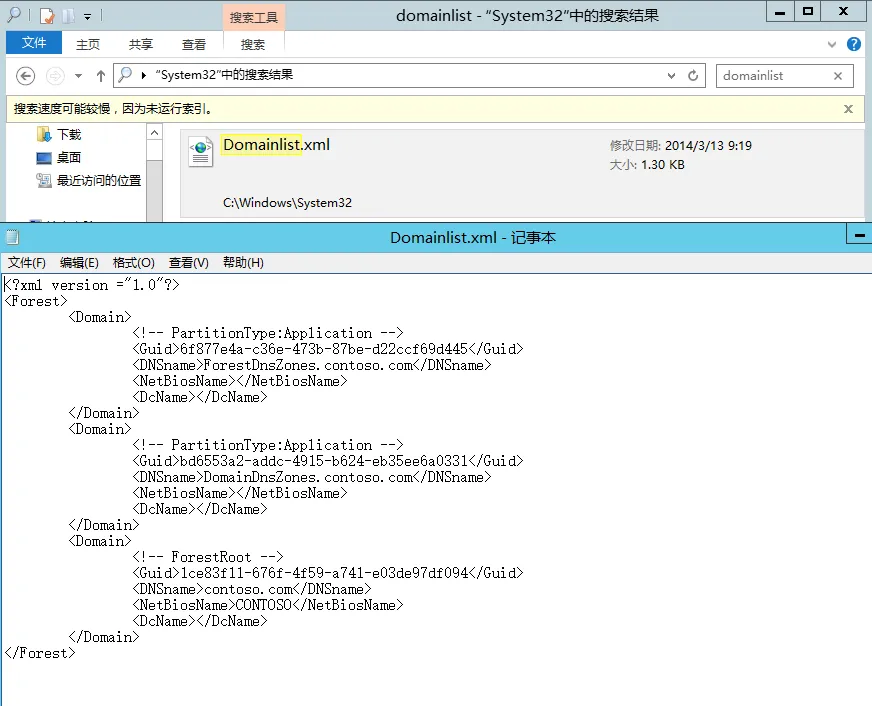Expand the ribbon using chevron arrow
Viewport: 872px width, 706px height.
point(832,45)
